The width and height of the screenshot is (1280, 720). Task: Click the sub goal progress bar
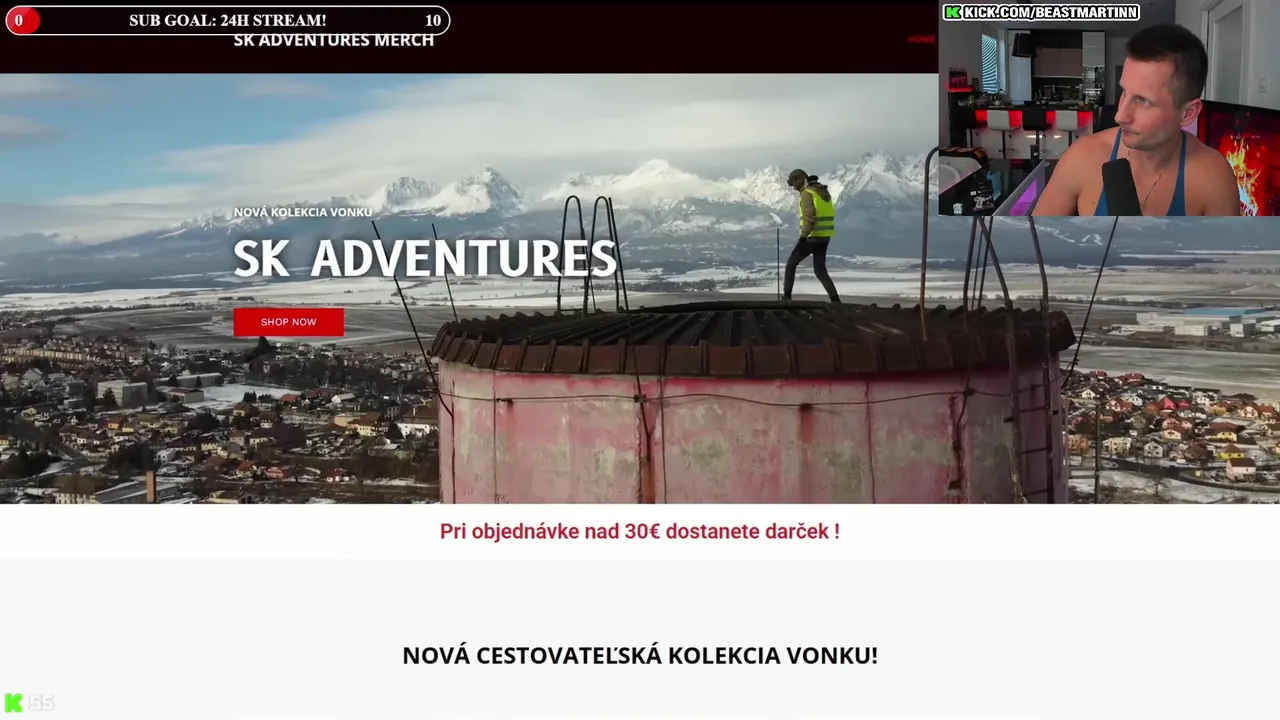[227, 20]
